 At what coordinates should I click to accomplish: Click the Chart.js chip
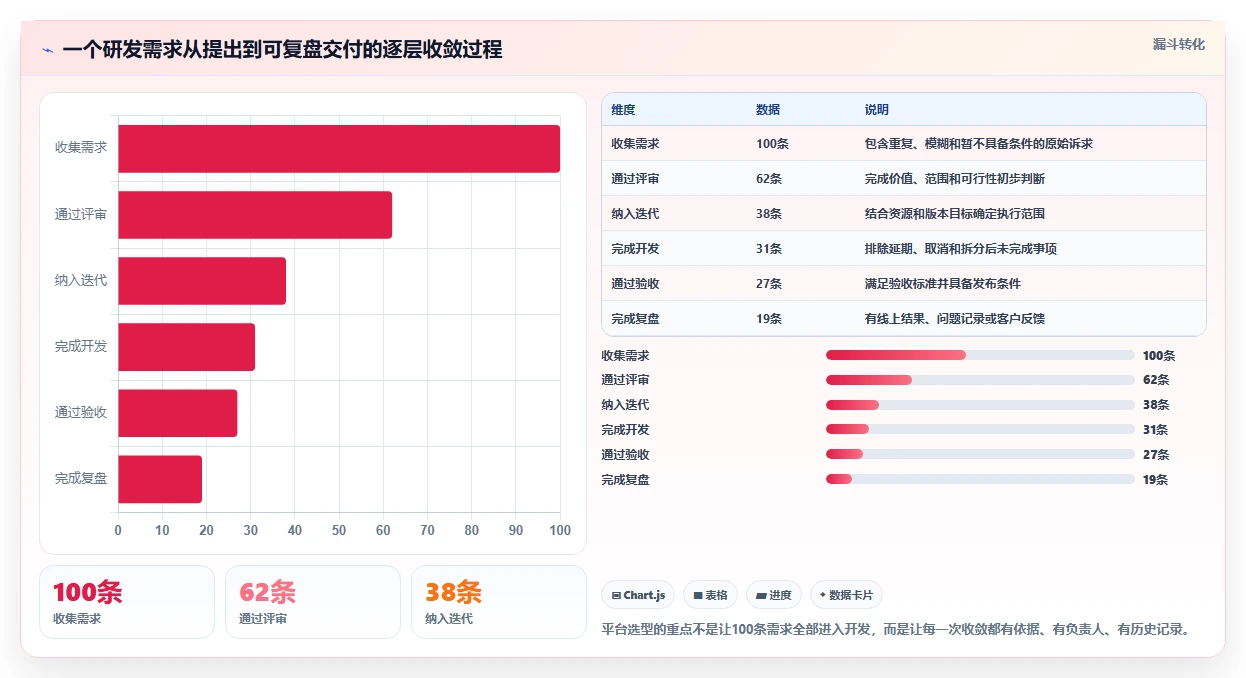point(638,595)
